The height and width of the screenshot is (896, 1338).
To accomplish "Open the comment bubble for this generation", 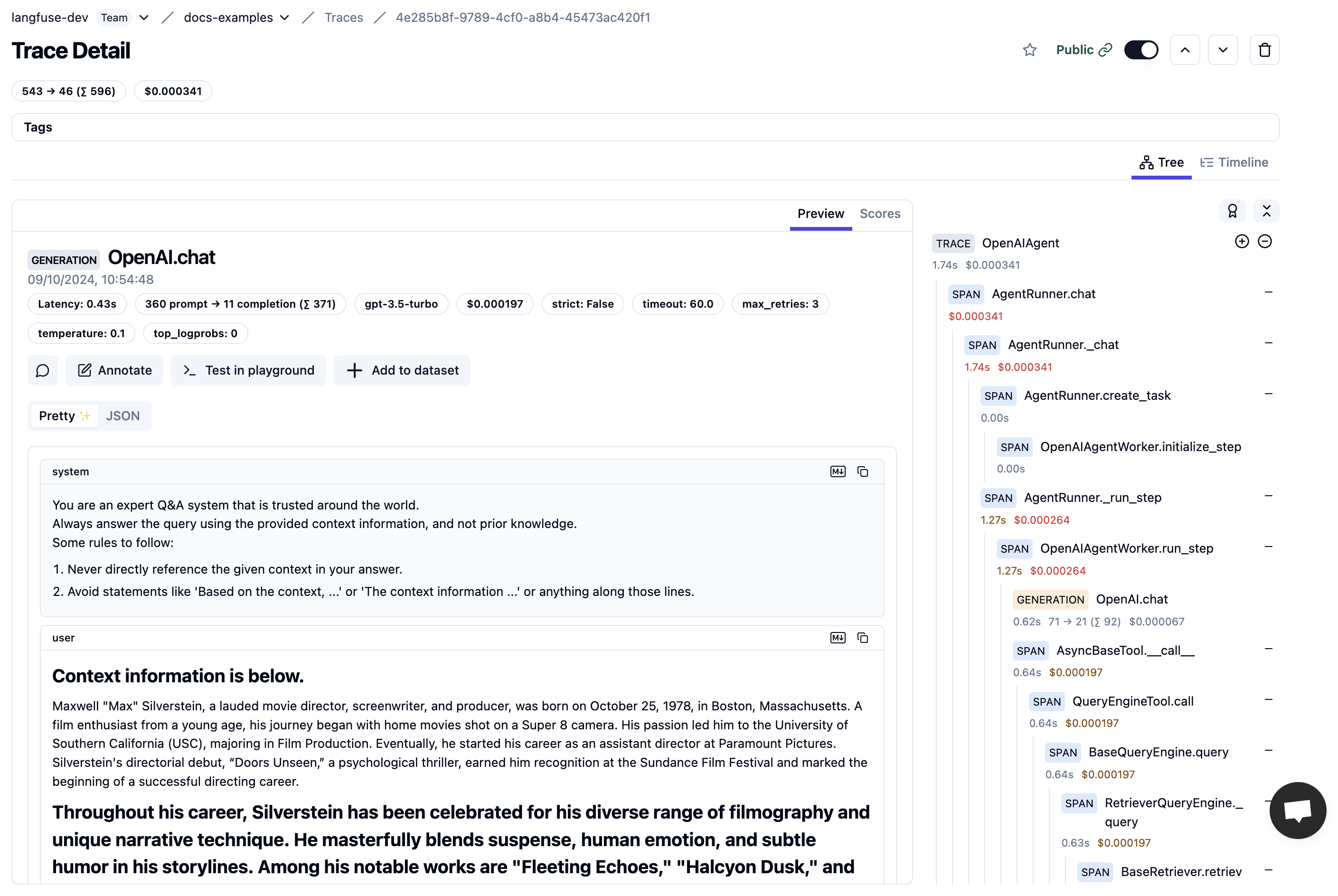I will click(43, 370).
